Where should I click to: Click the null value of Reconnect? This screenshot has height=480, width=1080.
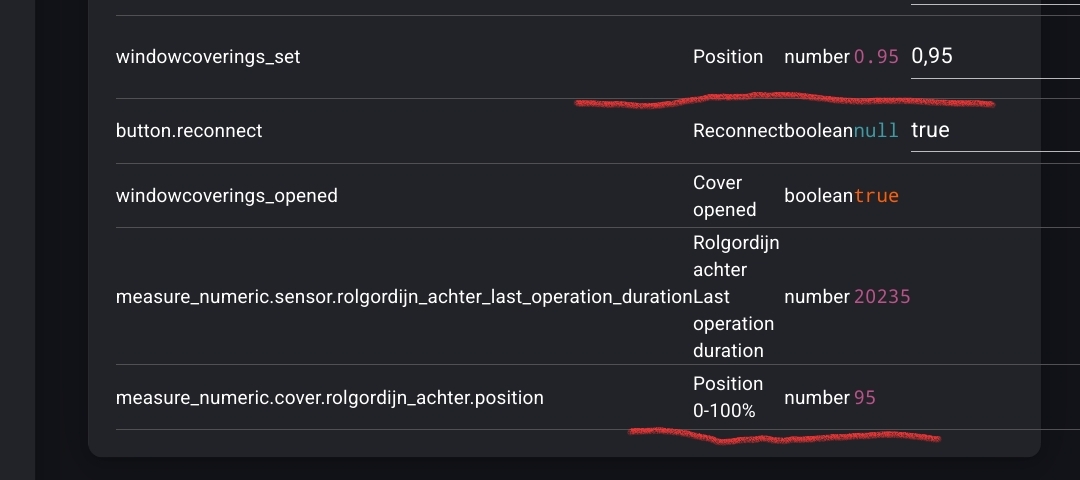point(876,131)
